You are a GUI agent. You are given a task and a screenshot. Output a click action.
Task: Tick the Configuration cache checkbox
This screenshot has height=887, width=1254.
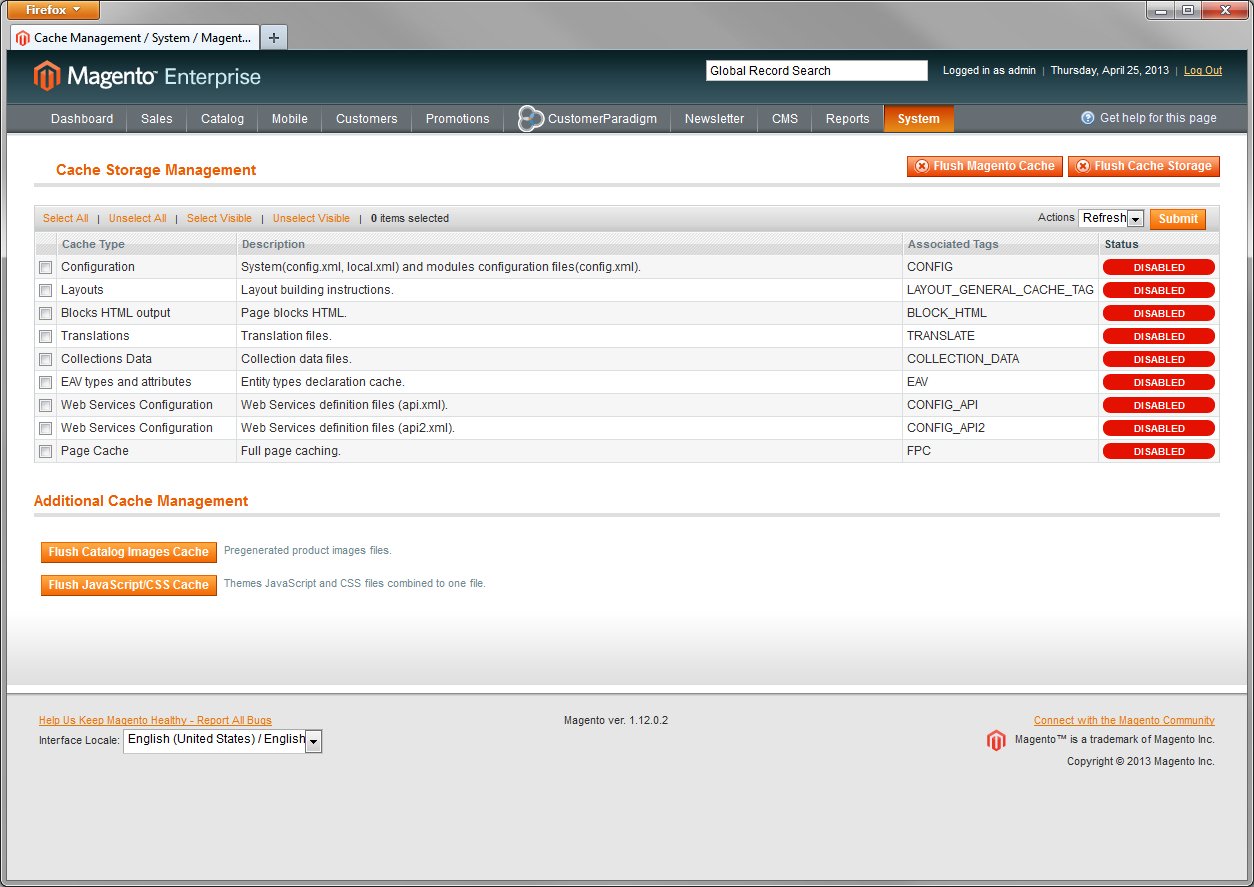click(45, 267)
